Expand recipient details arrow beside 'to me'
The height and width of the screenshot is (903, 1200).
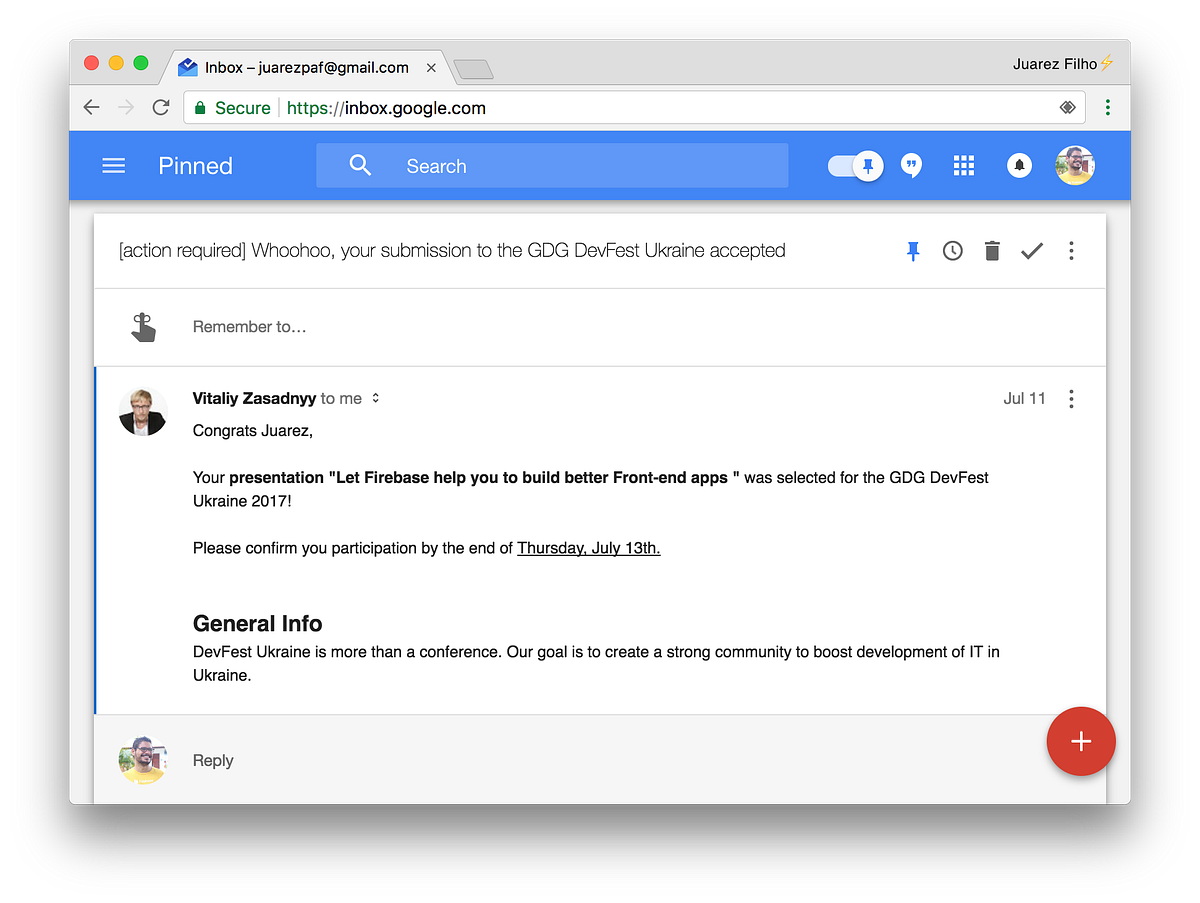click(x=376, y=398)
